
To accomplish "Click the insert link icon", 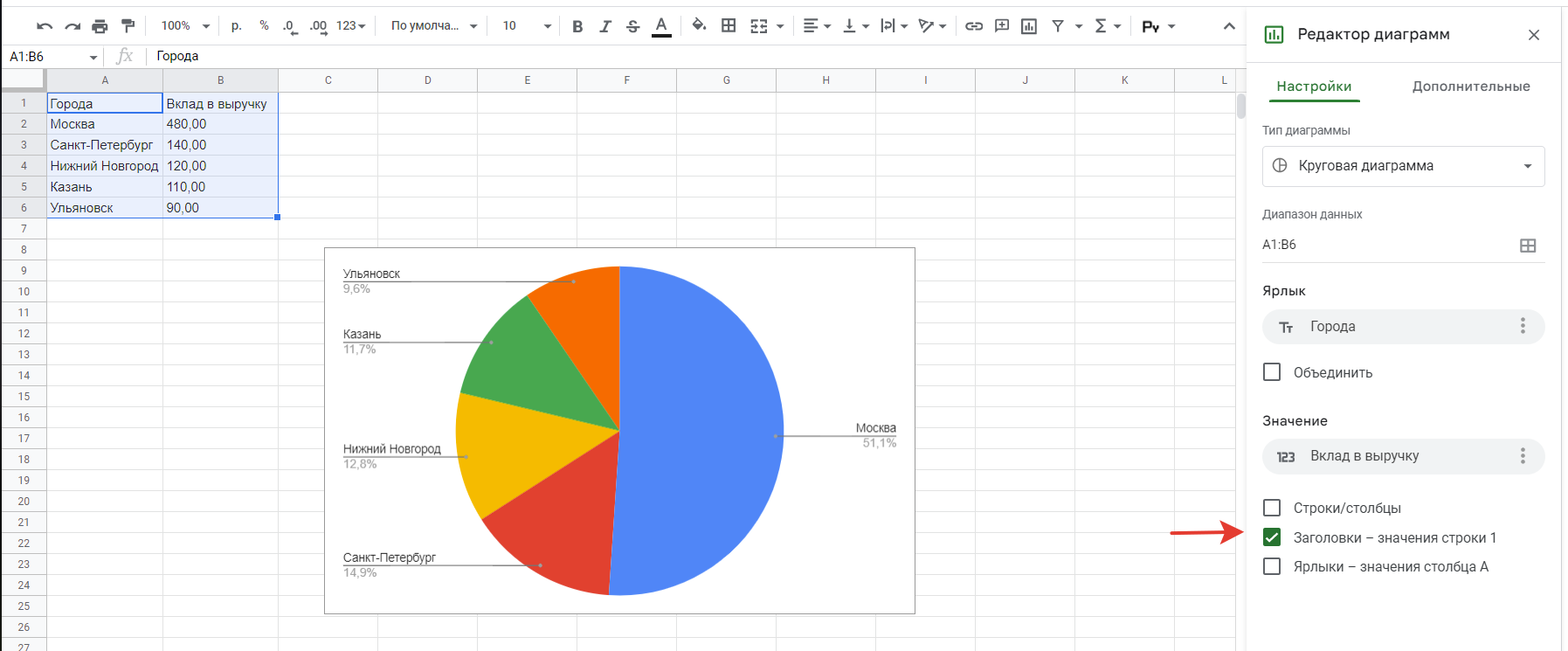I will tap(974, 26).
